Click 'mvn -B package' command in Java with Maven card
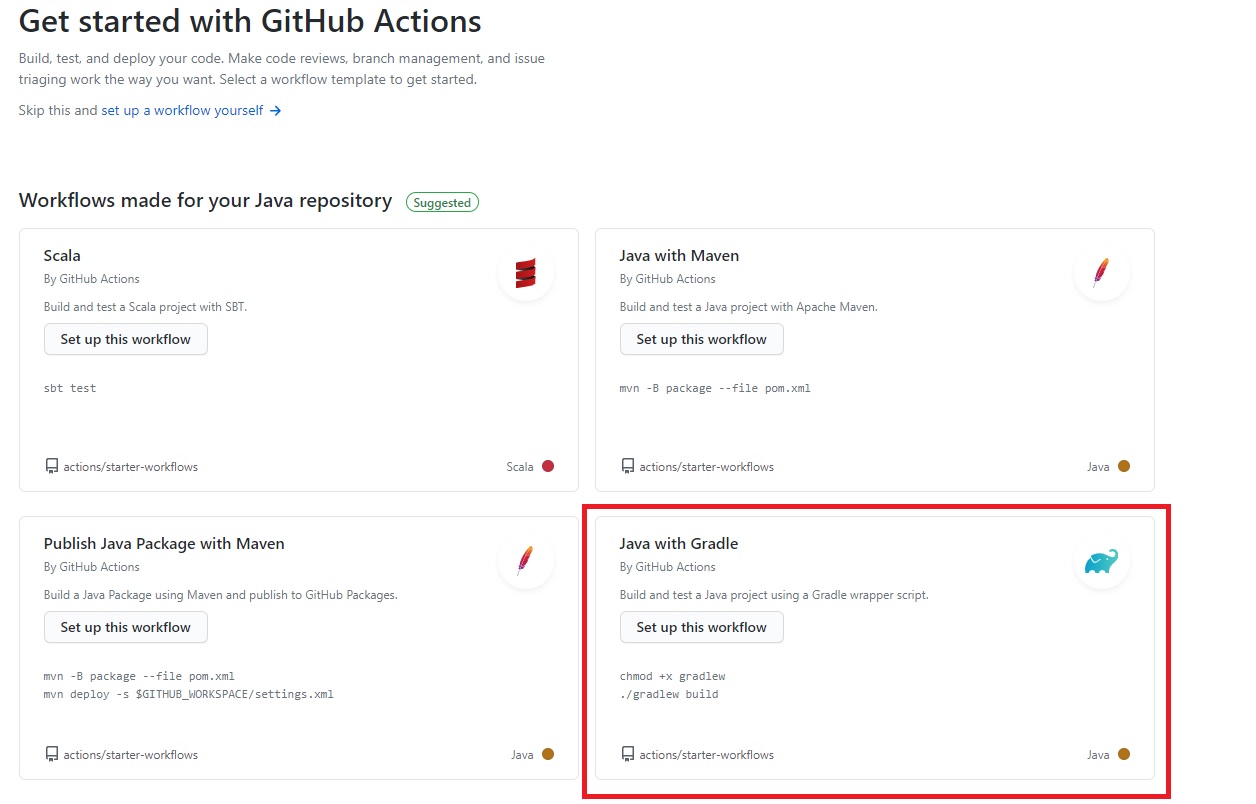 pos(715,388)
